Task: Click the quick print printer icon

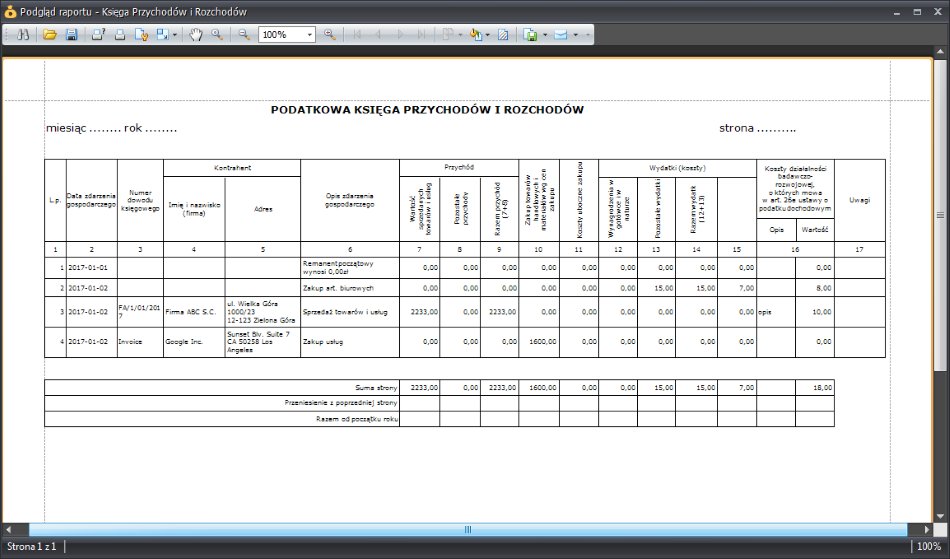Action: (119, 35)
